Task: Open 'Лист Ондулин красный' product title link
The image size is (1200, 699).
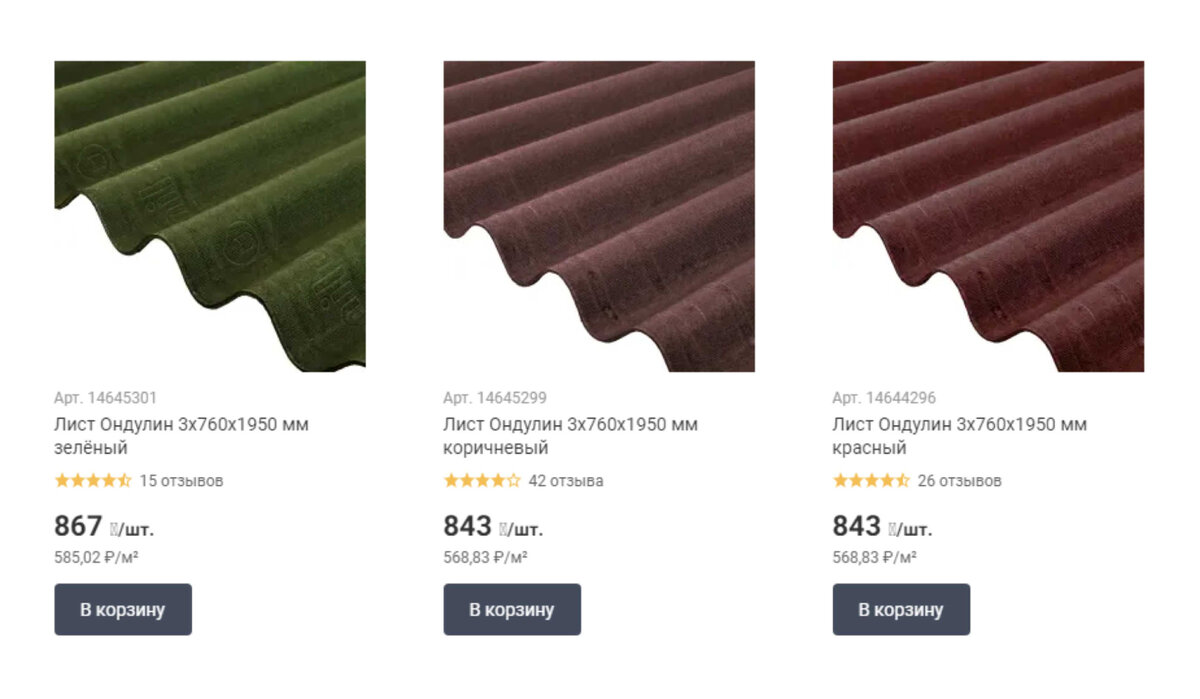Action: tap(960, 436)
